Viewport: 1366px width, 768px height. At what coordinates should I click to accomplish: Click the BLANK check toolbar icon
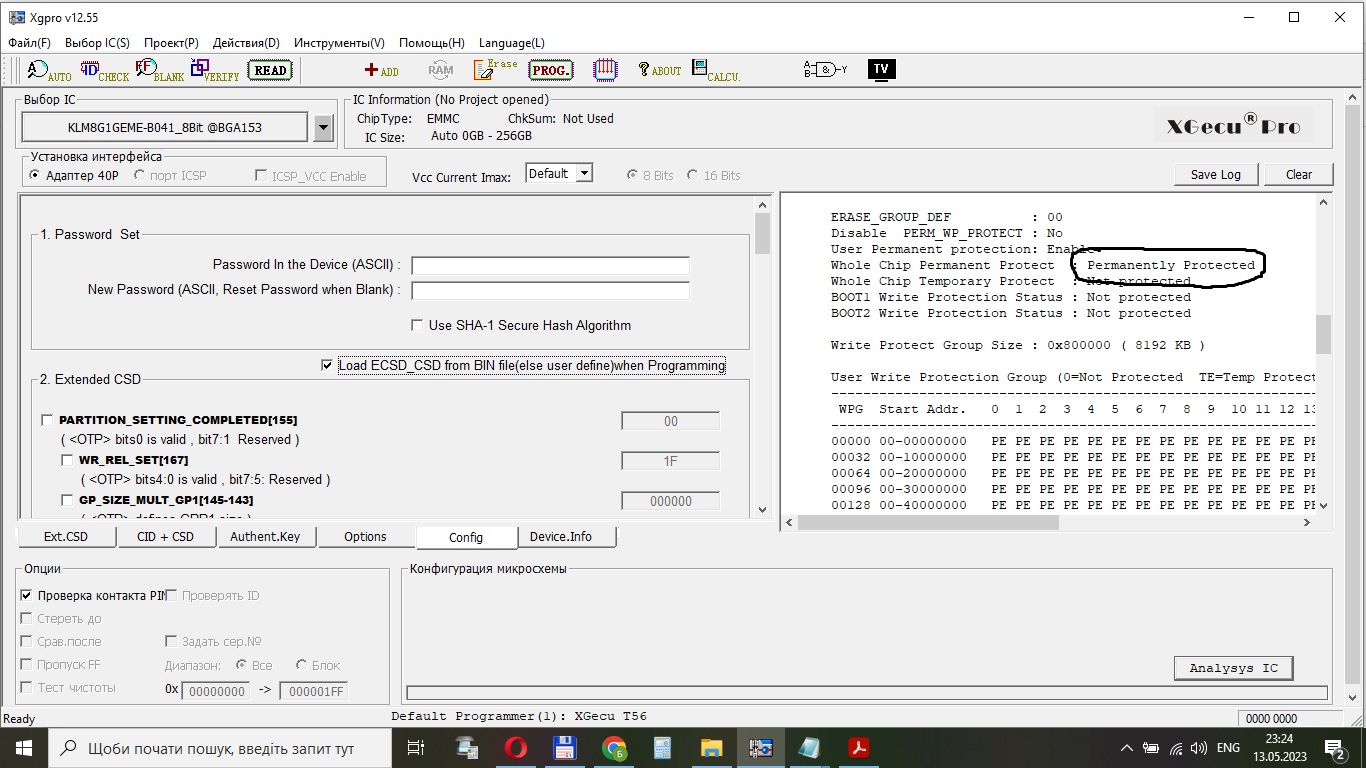[x=160, y=70]
